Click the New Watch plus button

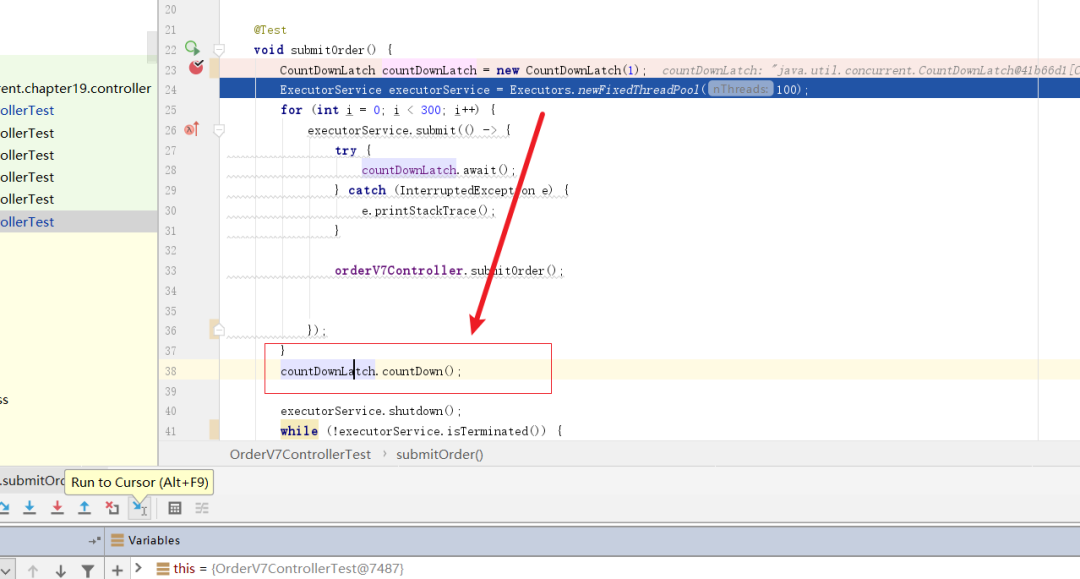[x=117, y=571]
